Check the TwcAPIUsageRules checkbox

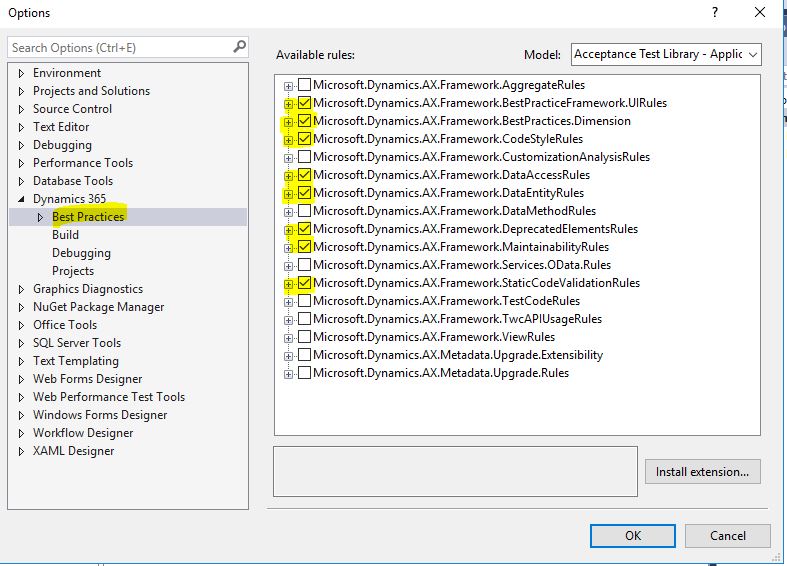(x=304, y=319)
